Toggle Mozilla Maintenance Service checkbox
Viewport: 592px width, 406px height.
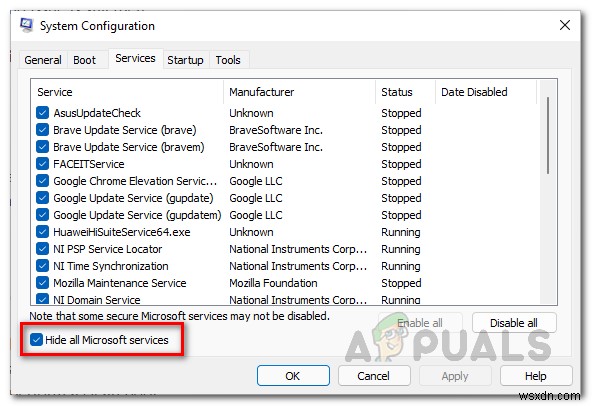coord(42,283)
